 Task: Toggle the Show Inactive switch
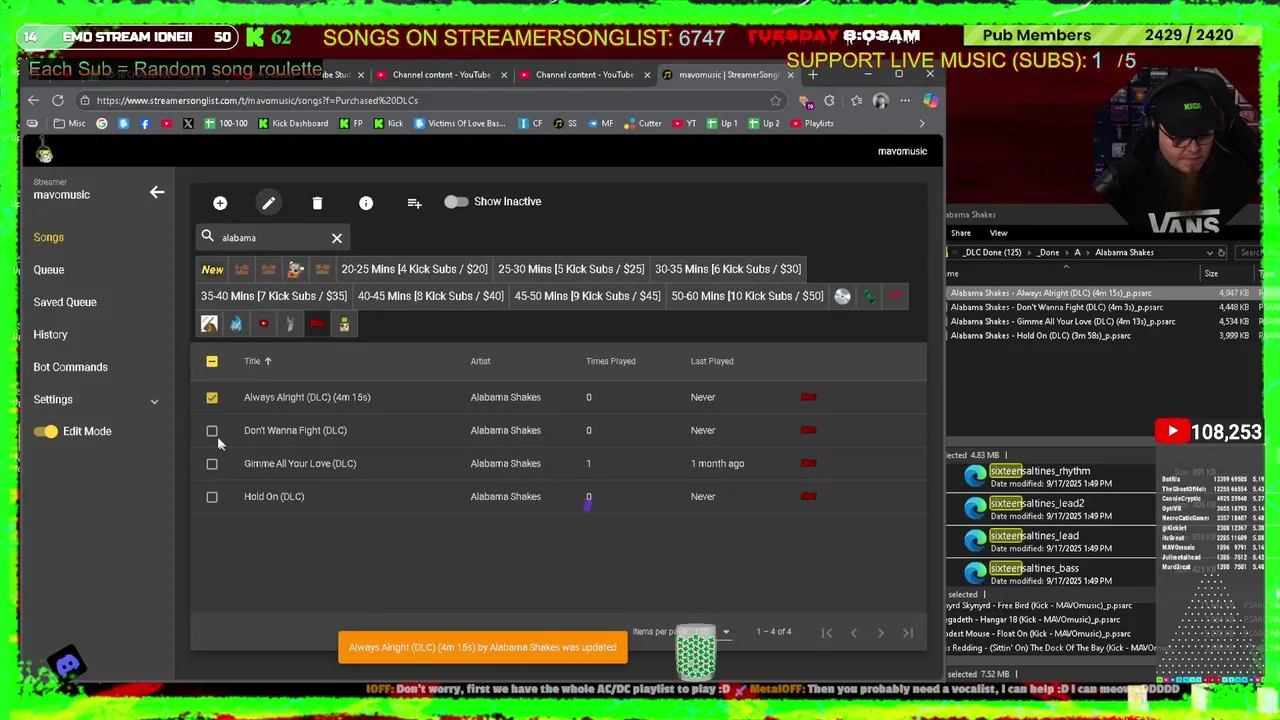[456, 202]
